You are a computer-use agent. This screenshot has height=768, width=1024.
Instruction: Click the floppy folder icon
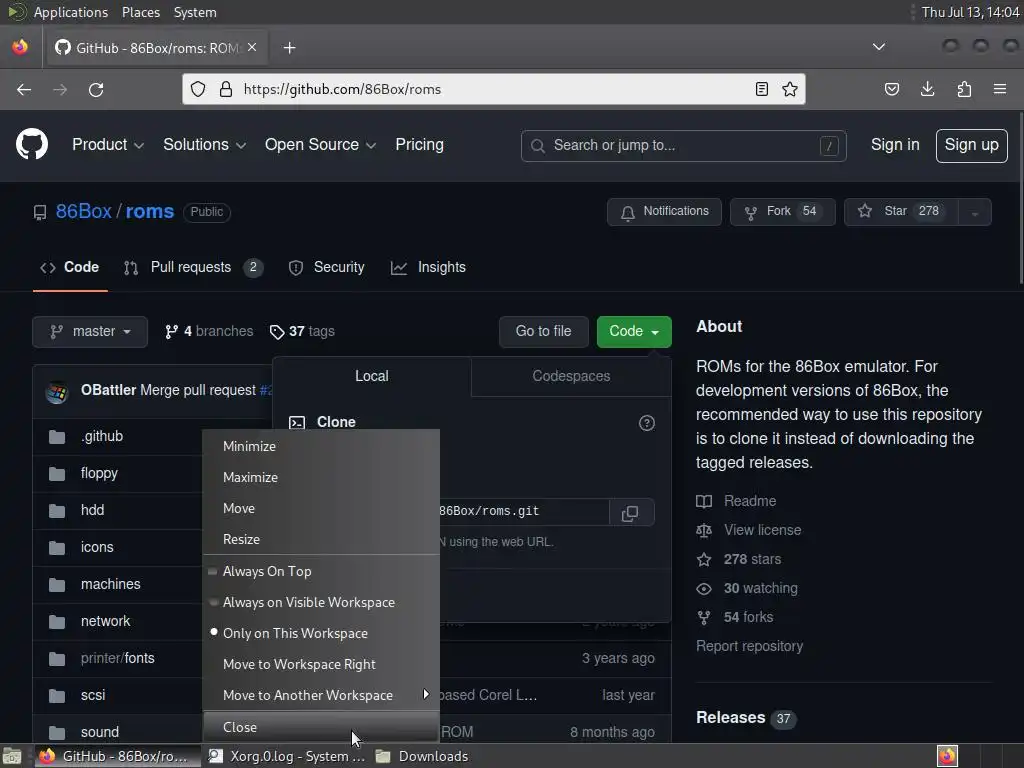pos(57,473)
